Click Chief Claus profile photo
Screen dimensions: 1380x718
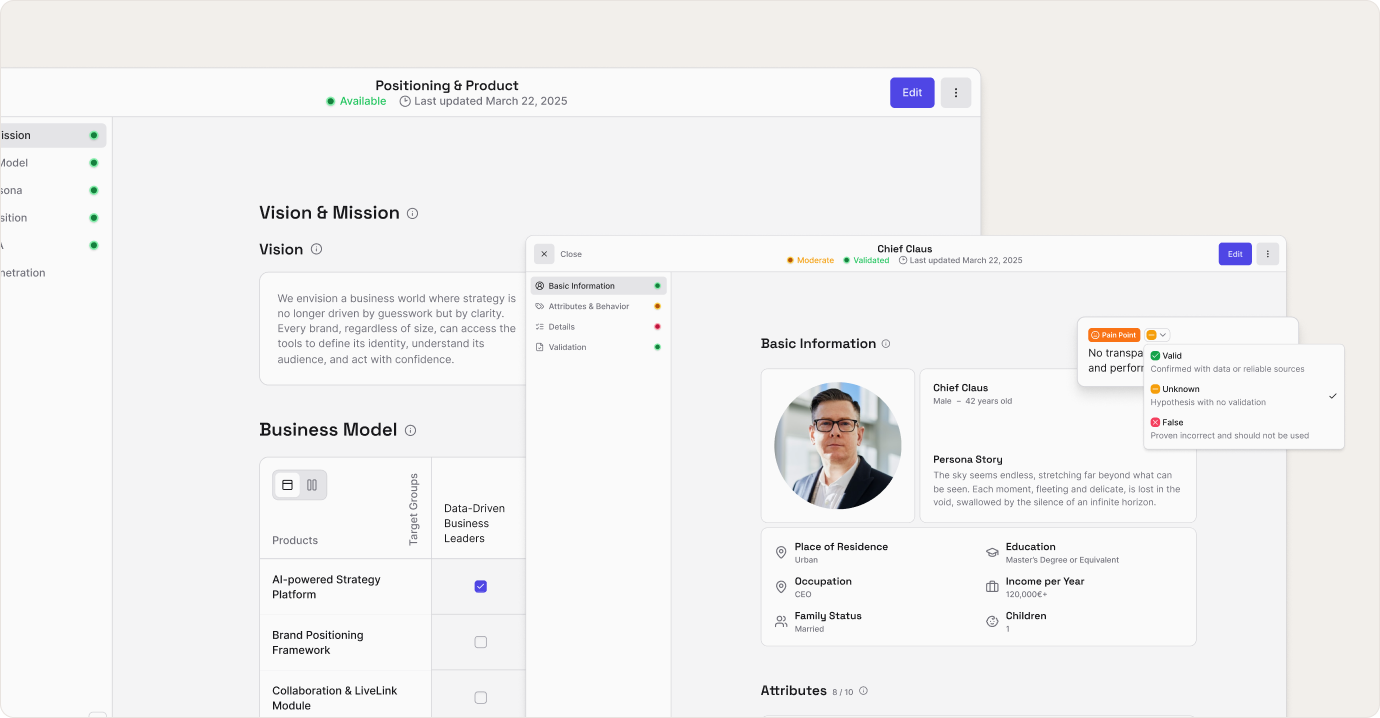[838, 446]
